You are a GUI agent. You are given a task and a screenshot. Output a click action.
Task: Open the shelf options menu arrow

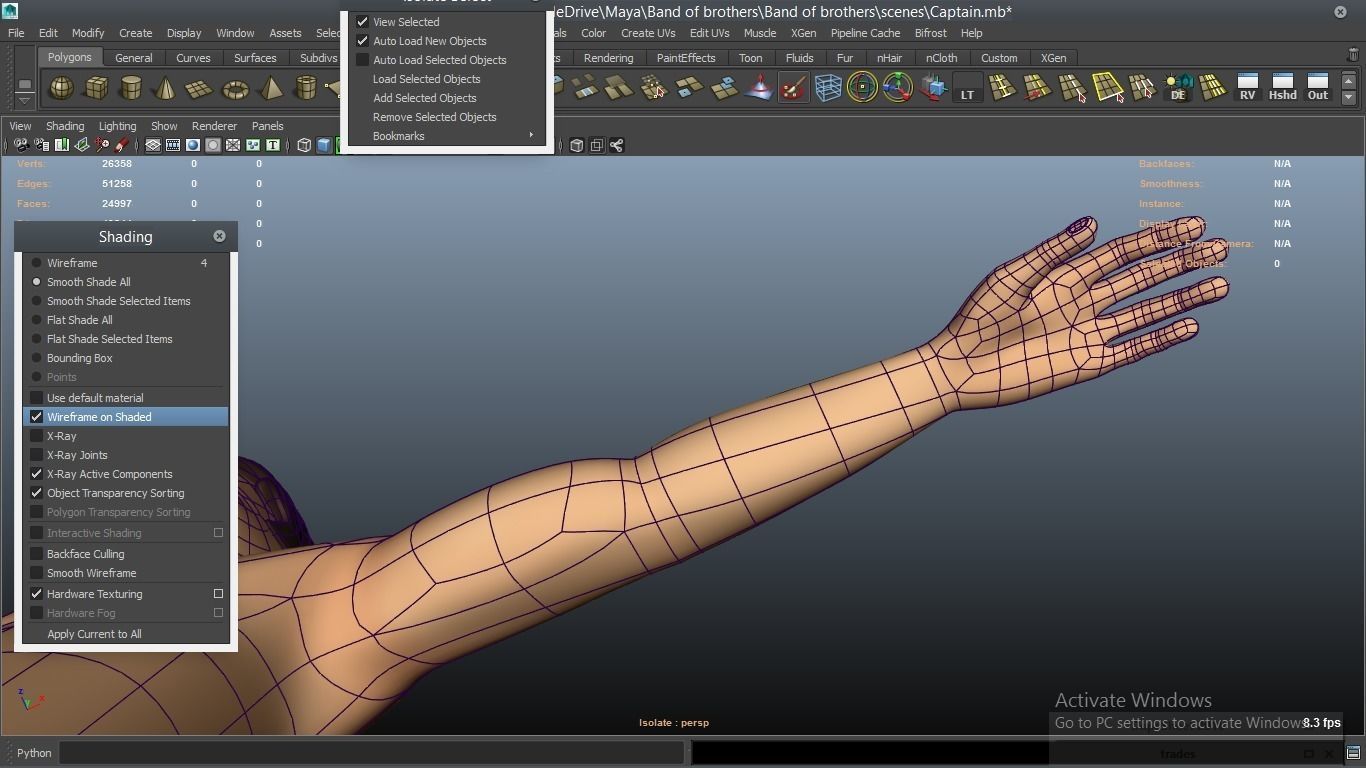coord(24,99)
